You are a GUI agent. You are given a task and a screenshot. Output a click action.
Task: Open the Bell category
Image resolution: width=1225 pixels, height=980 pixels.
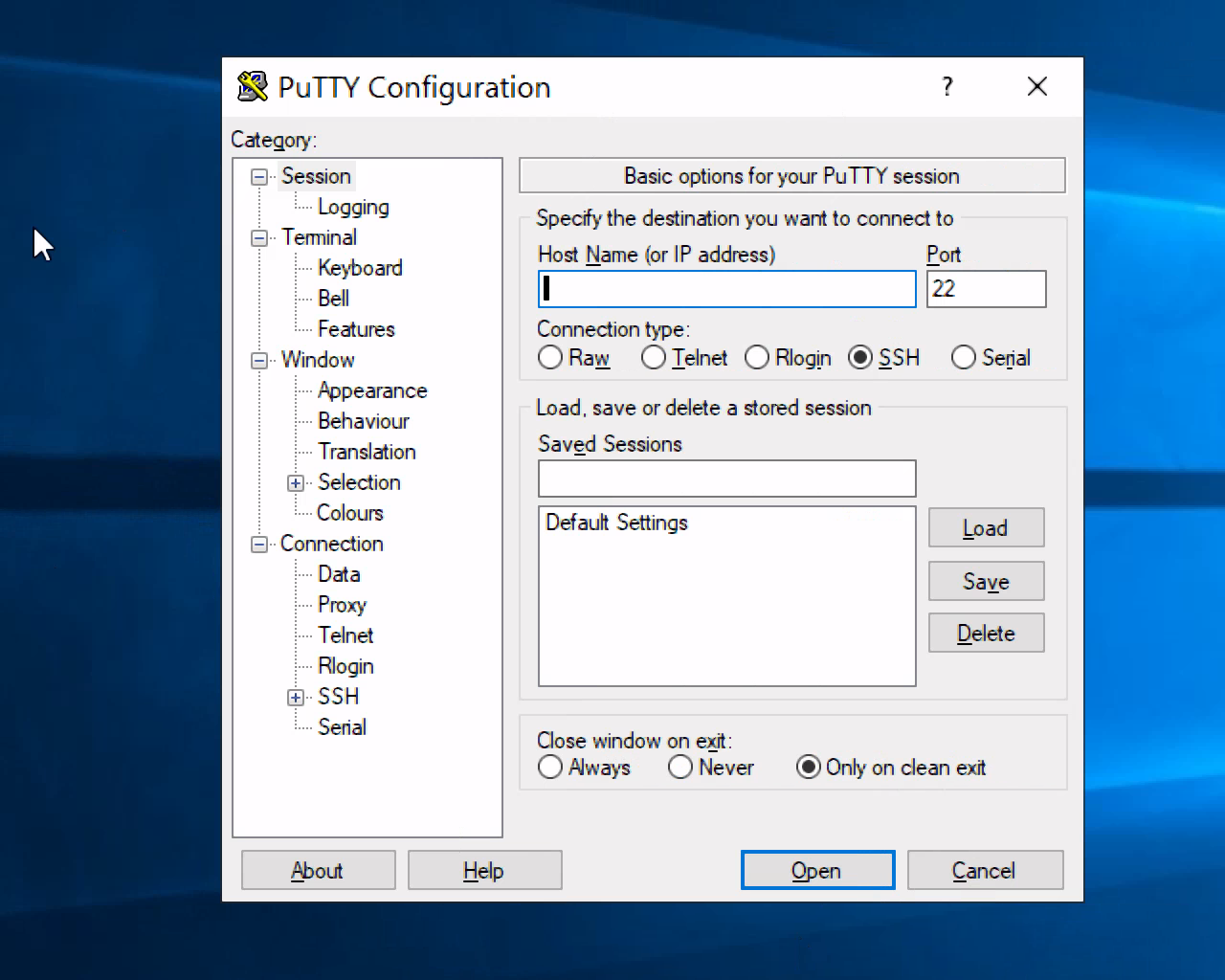click(333, 299)
